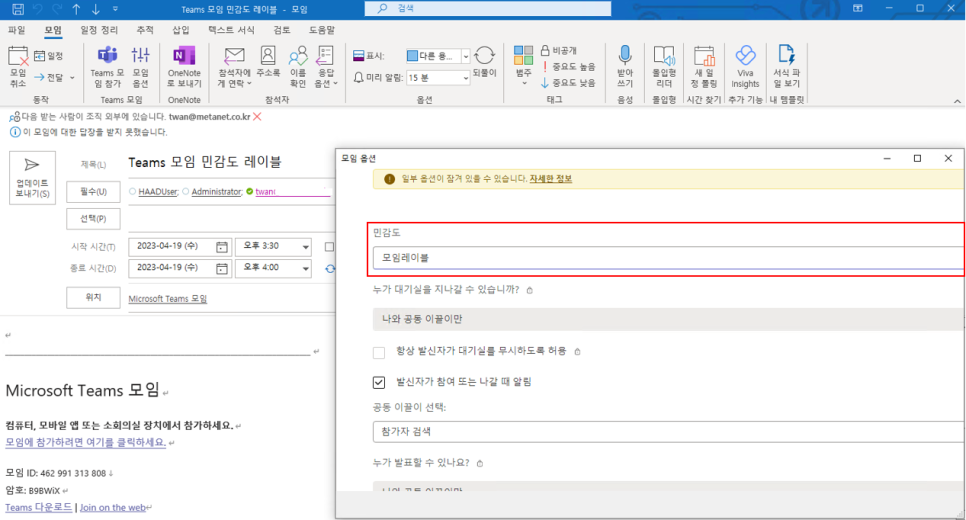
Task: Expand the 오후 4:00 end time dropdown
Action: click(306, 268)
